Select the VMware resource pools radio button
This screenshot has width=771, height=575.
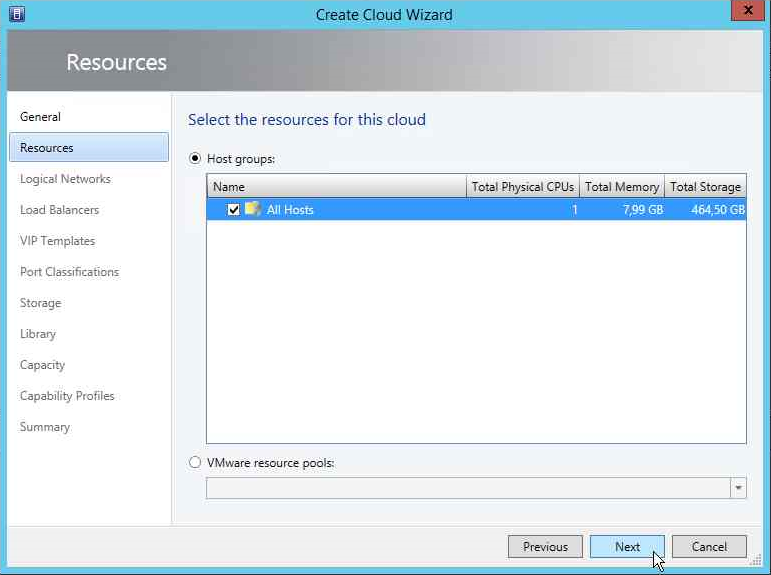(195, 462)
